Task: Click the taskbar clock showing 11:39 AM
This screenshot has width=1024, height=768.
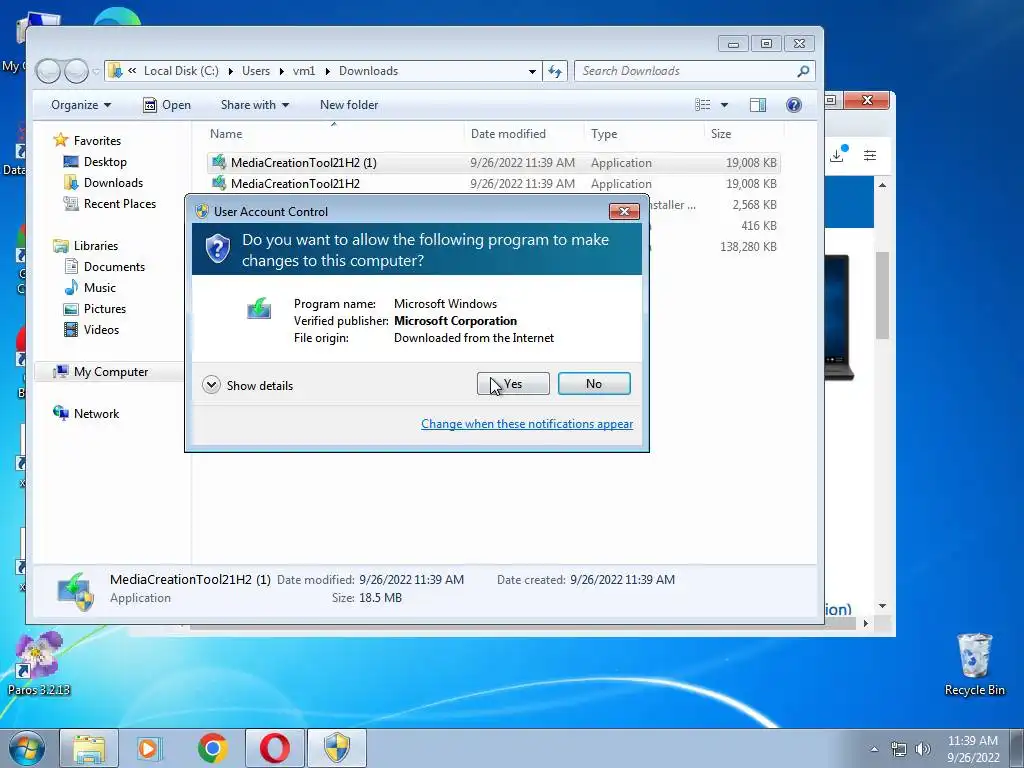Action: (972, 749)
